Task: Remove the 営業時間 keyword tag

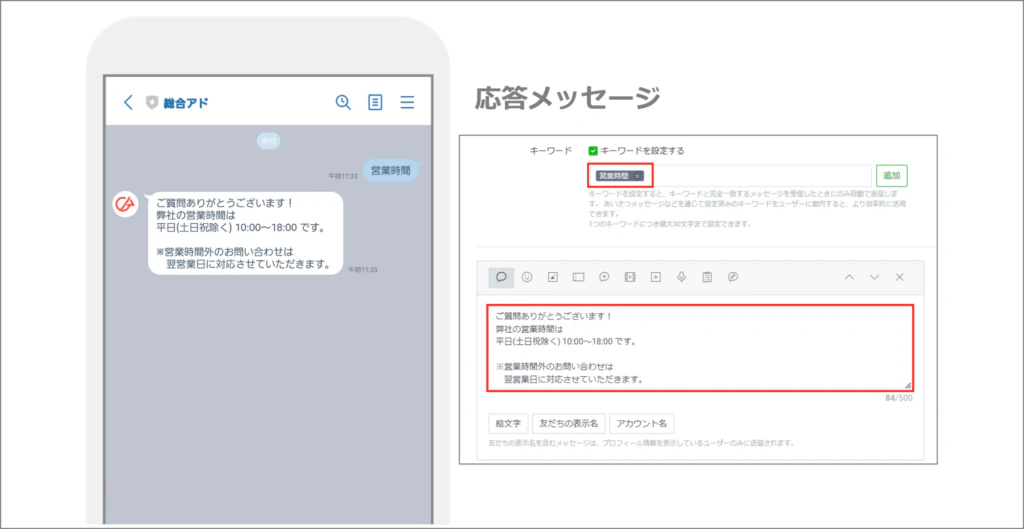Action: 637,176
